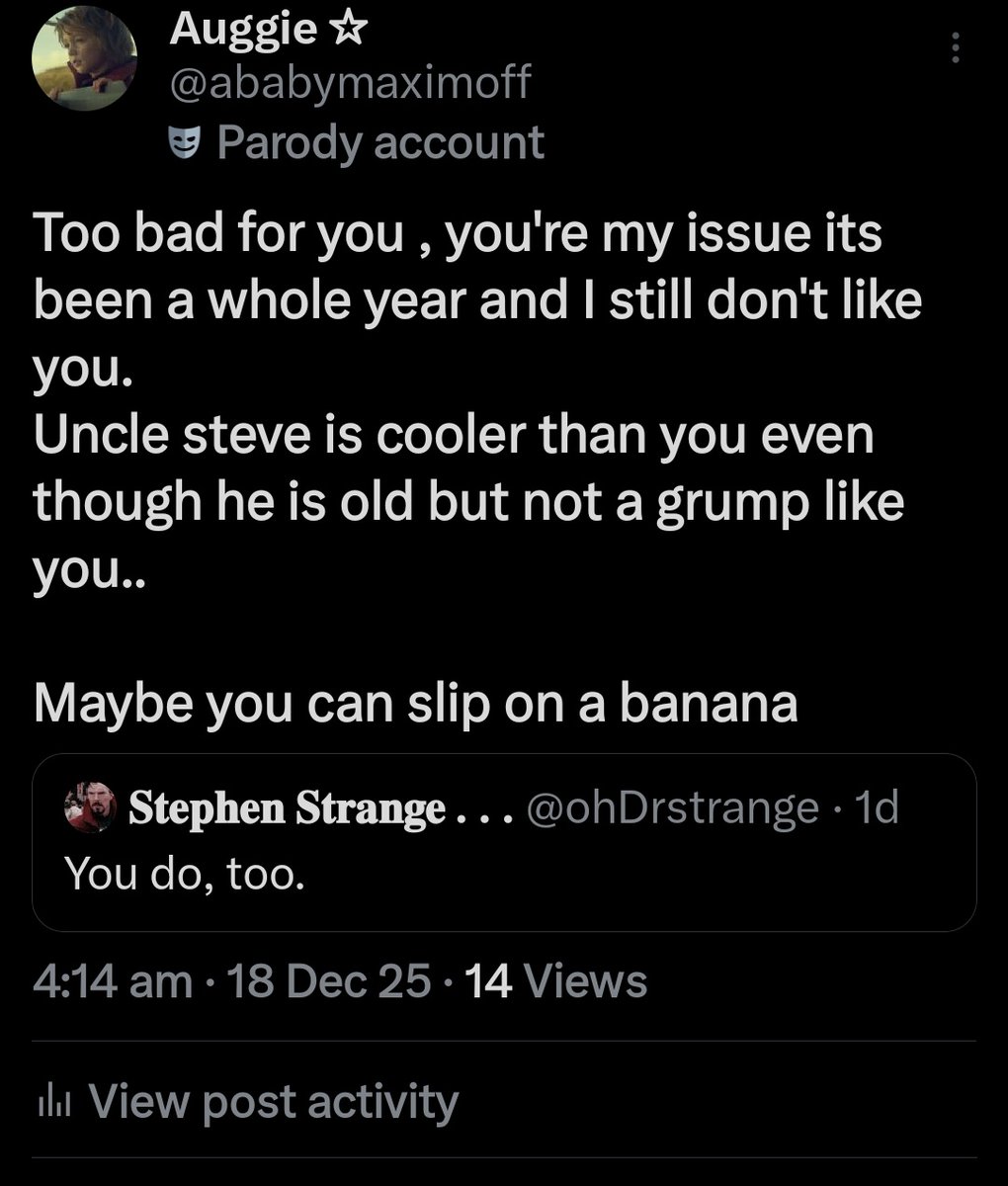This screenshot has width=1008, height=1186.
Task: Open View post activity
Action: (x=274, y=1101)
